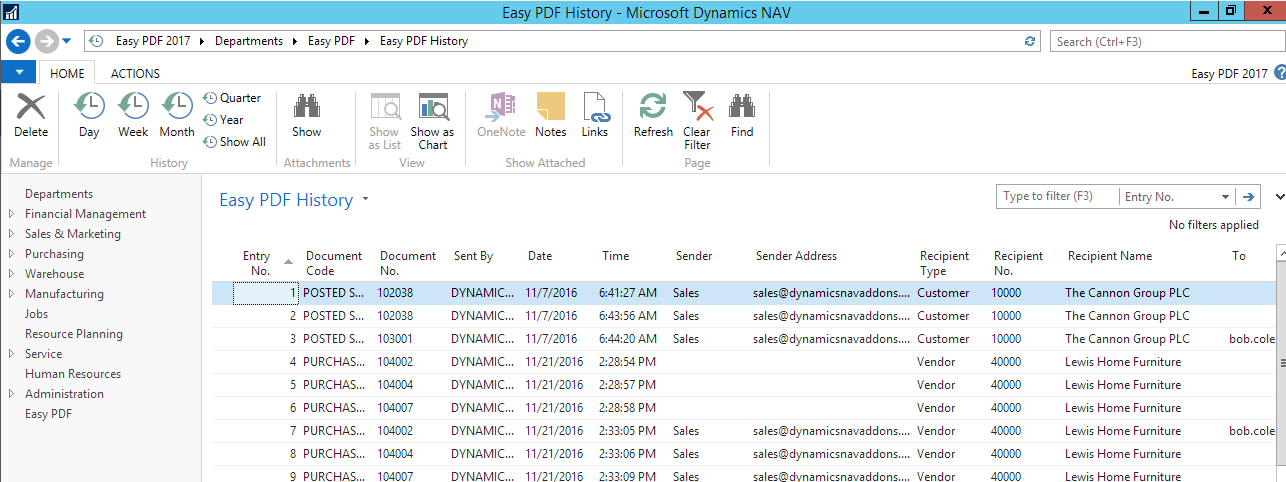The height and width of the screenshot is (482, 1286).
Task: Select document 103001 cell in entry 3
Action: pyautogui.click(x=410, y=339)
